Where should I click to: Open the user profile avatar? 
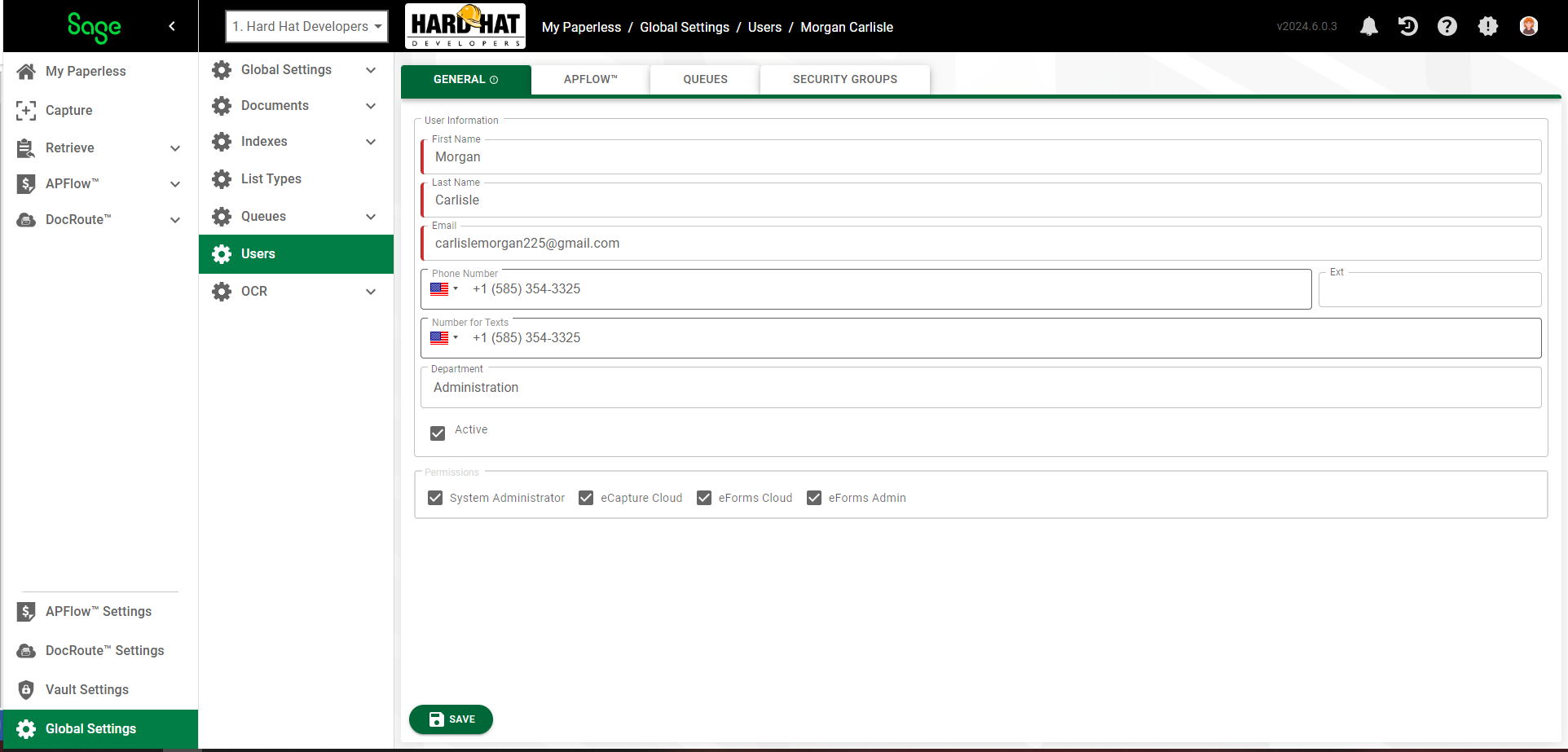coord(1529,26)
